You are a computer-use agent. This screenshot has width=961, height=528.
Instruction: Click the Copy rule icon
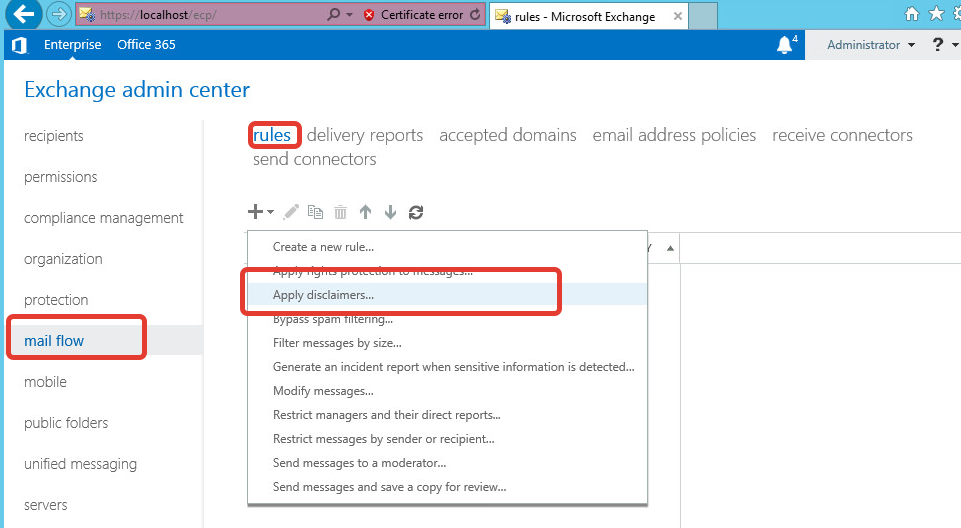(x=315, y=212)
